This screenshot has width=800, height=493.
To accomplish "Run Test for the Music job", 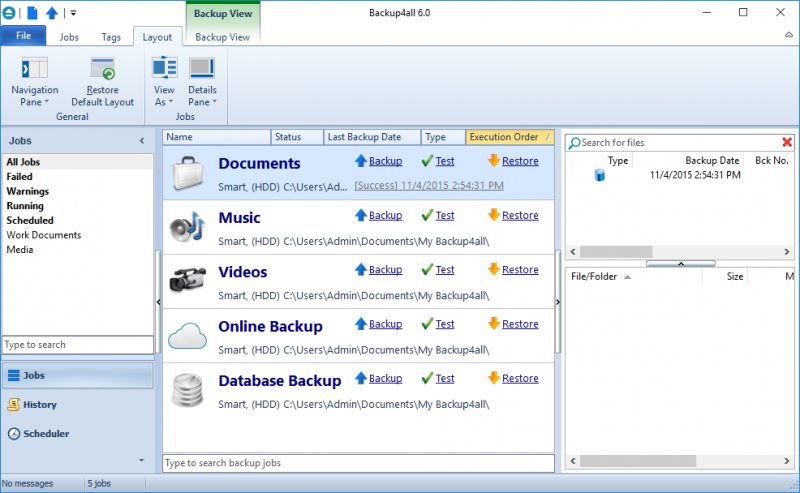I will tap(438, 216).
